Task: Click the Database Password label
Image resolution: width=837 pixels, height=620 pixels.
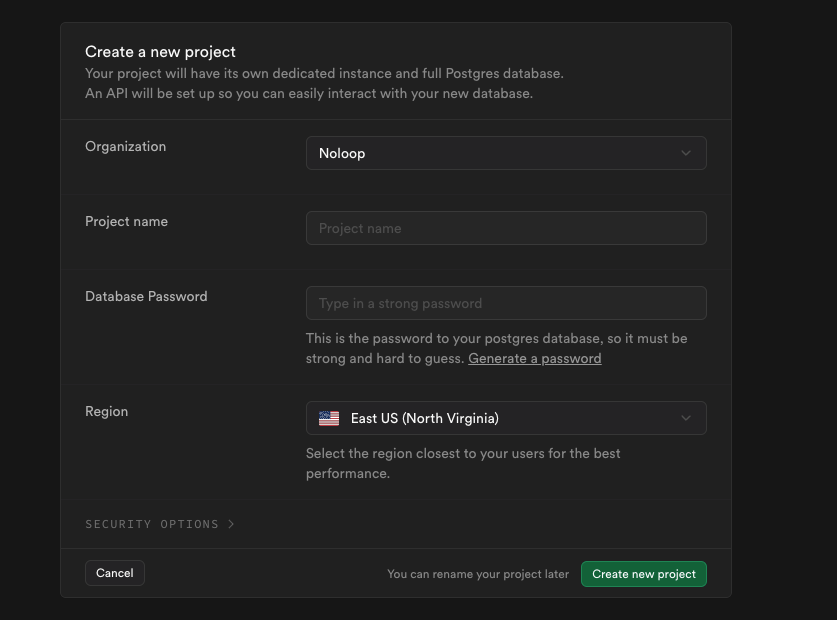Action: pyautogui.click(x=146, y=296)
